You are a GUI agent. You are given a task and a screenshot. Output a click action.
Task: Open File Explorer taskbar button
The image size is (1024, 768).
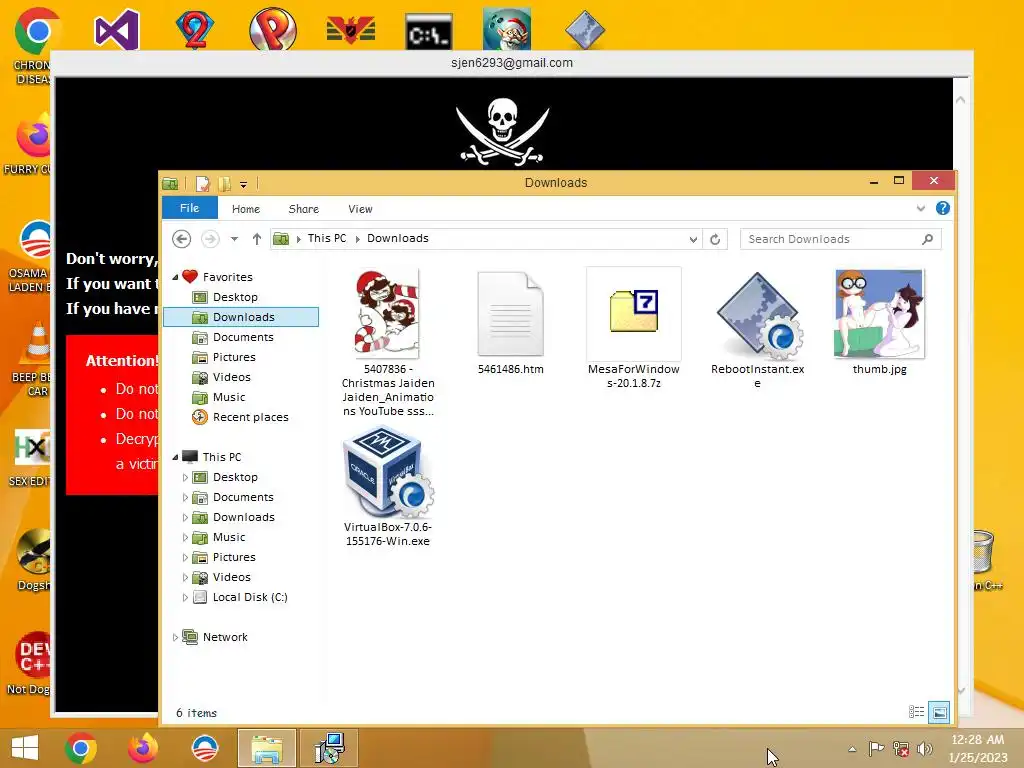266,748
